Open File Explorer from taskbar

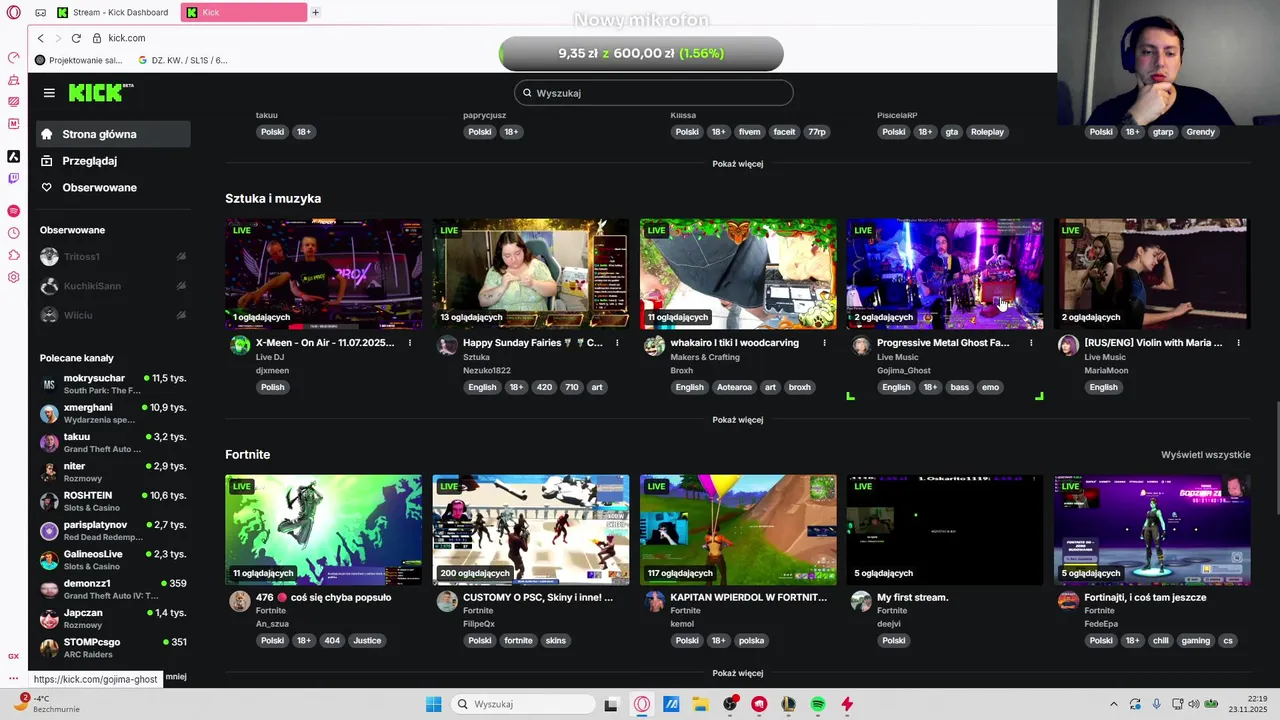click(700, 704)
